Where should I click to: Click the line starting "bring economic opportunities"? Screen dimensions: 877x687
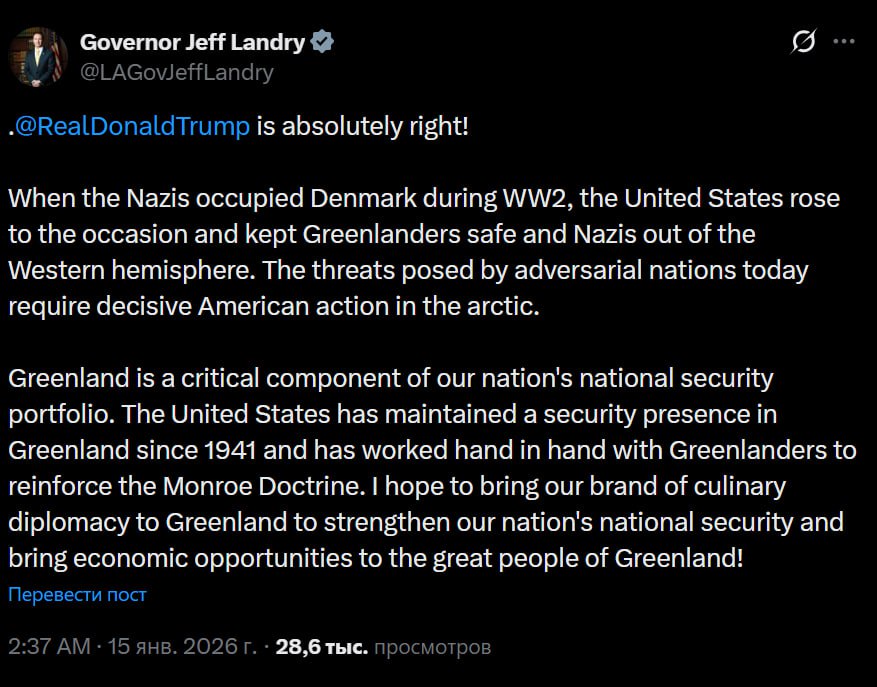(x=375, y=558)
